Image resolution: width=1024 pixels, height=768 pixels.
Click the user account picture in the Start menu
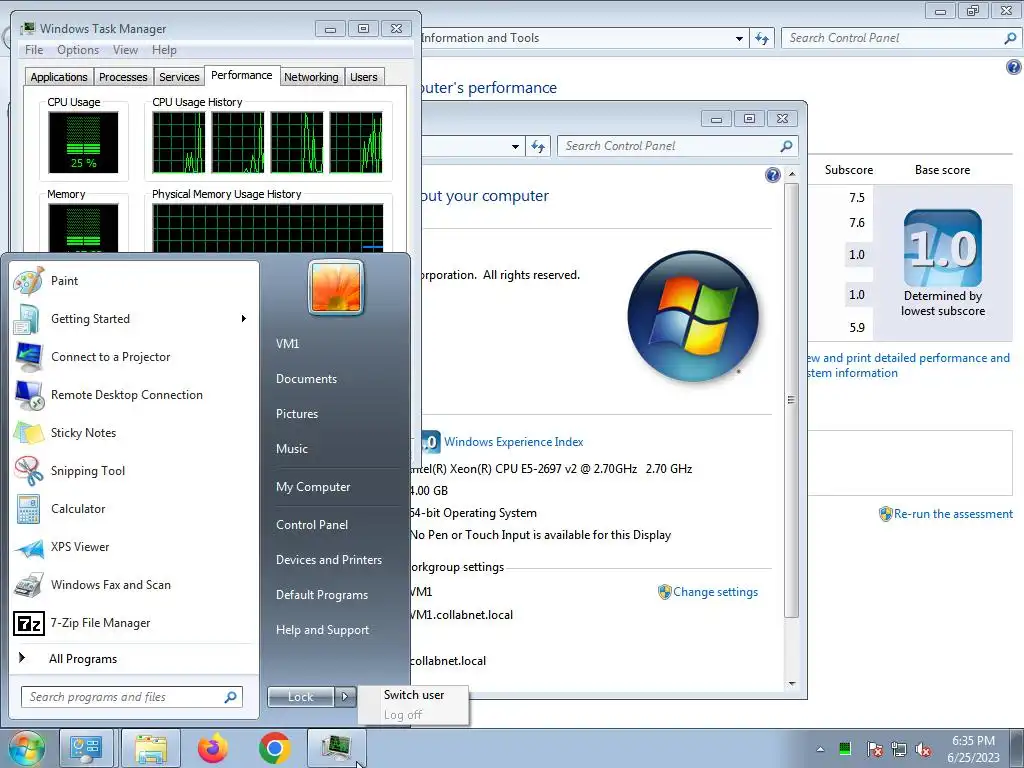[336, 288]
